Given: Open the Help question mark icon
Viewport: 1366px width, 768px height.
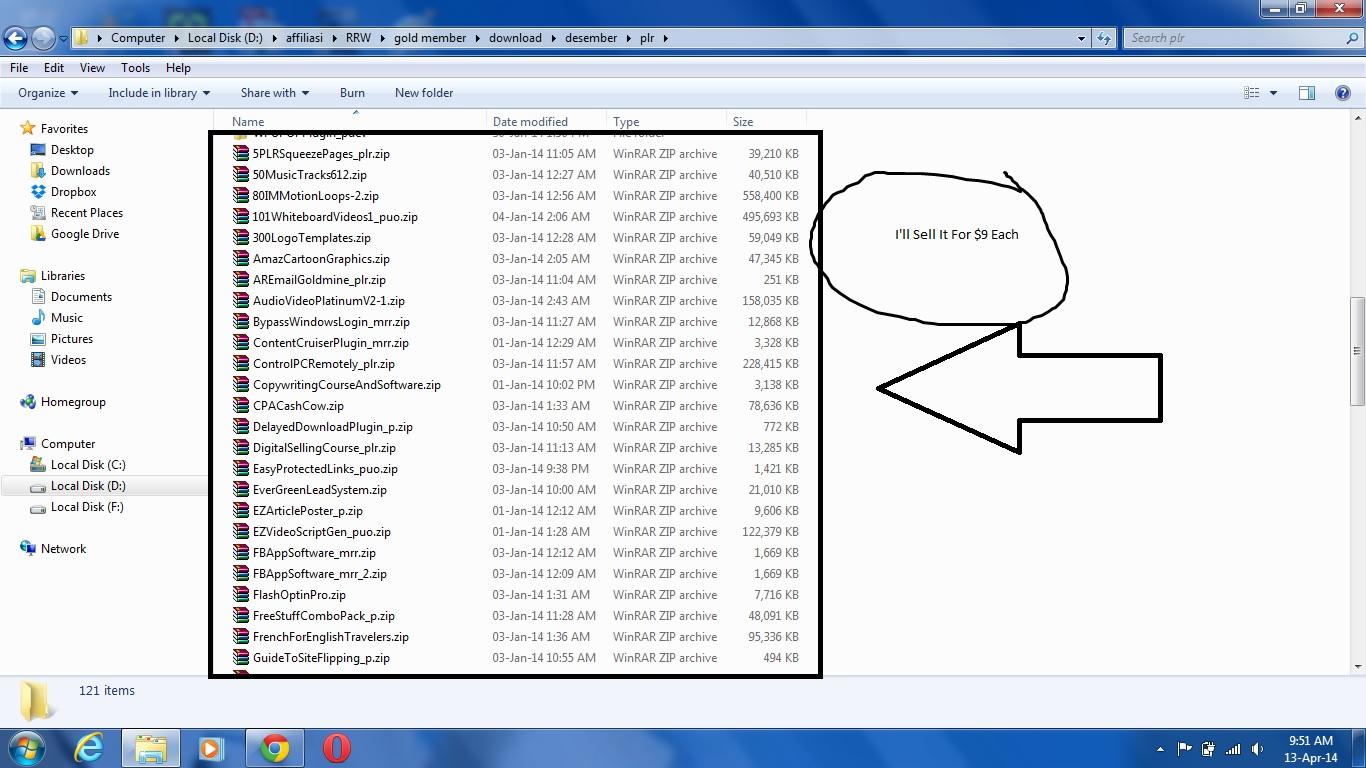Looking at the screenshot, I should (1343, 93).
